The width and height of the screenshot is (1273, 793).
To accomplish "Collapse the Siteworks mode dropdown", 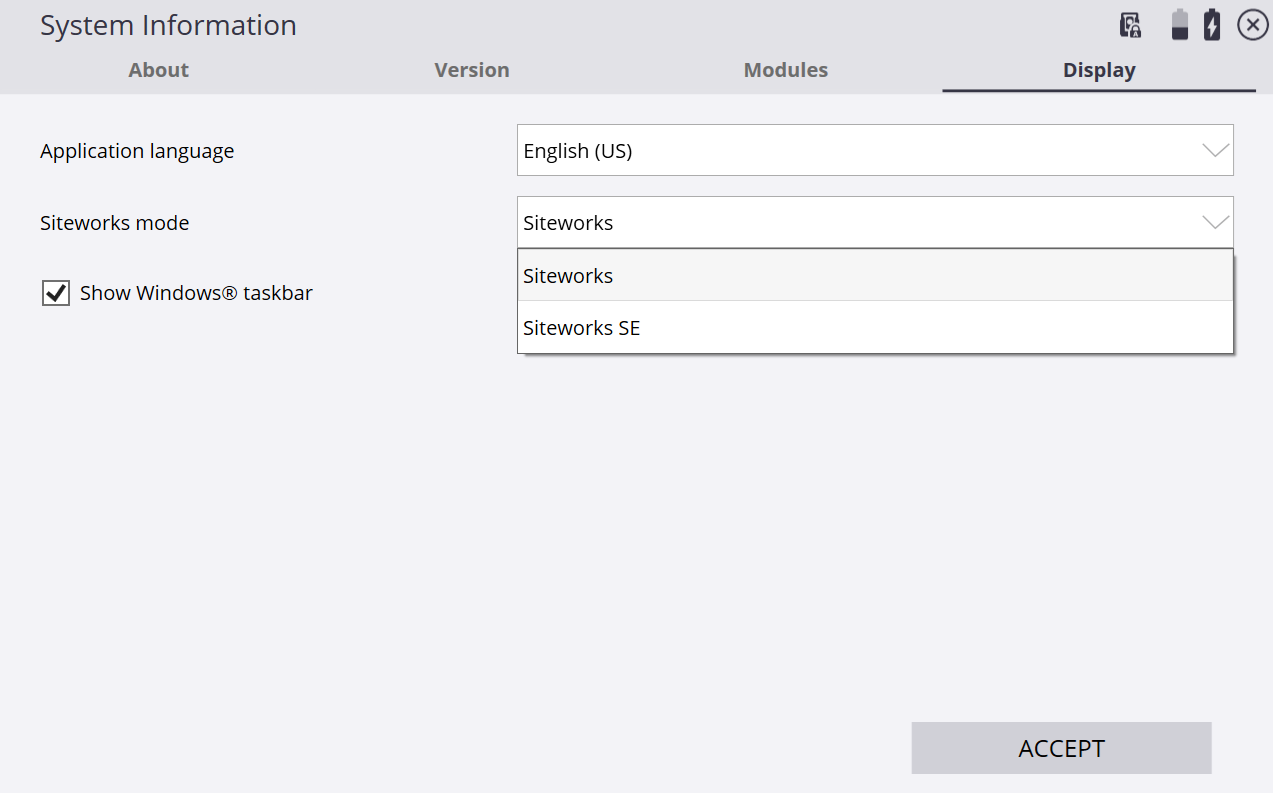I will click(875, 222).
